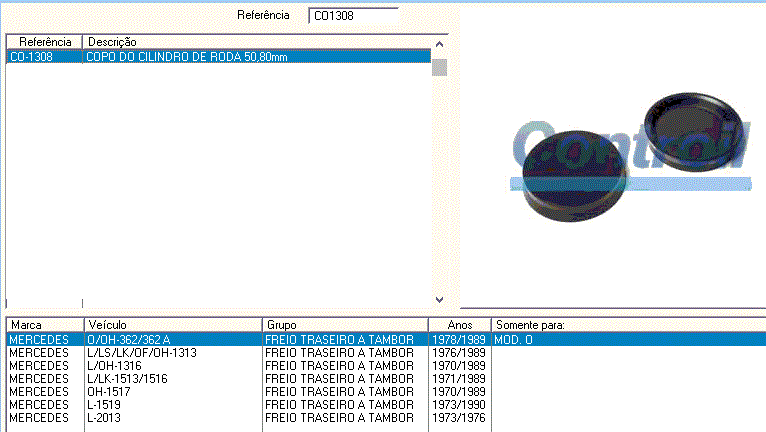Image resolution: width=766 pixels, height=432 pixels.
Task: Click the Referência search input field
Action: 353,16
